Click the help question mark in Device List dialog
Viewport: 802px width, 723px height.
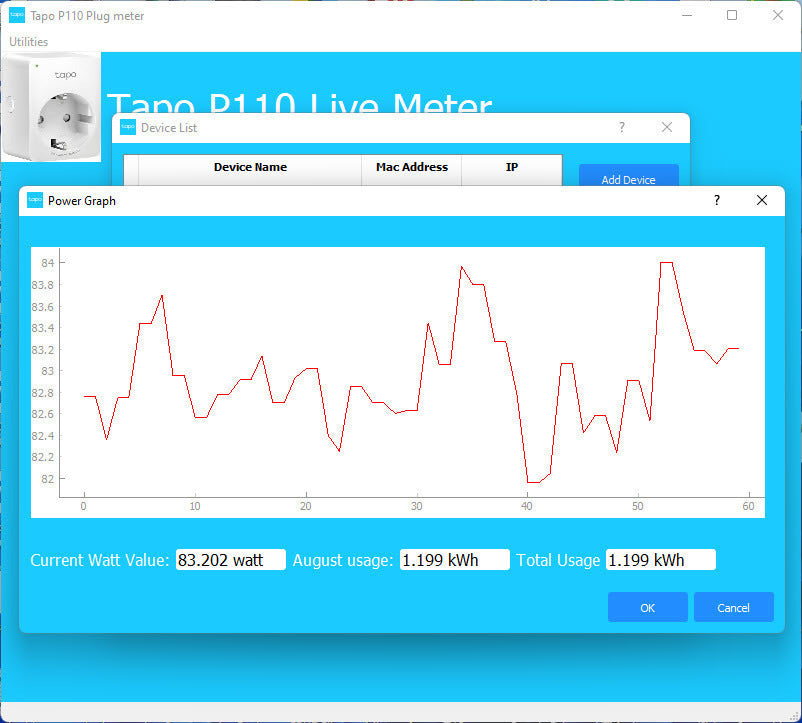tap(622, 127)
